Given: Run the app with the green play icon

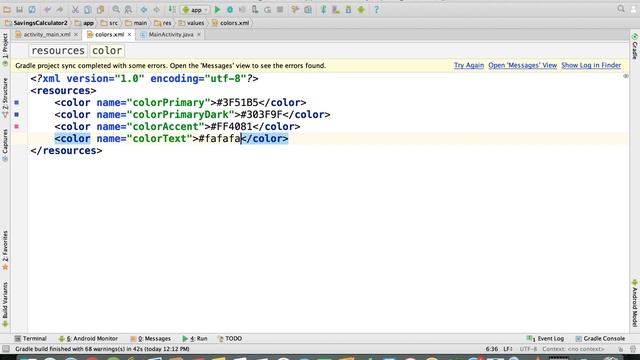Looking at the screenshot, I should 217,9.
